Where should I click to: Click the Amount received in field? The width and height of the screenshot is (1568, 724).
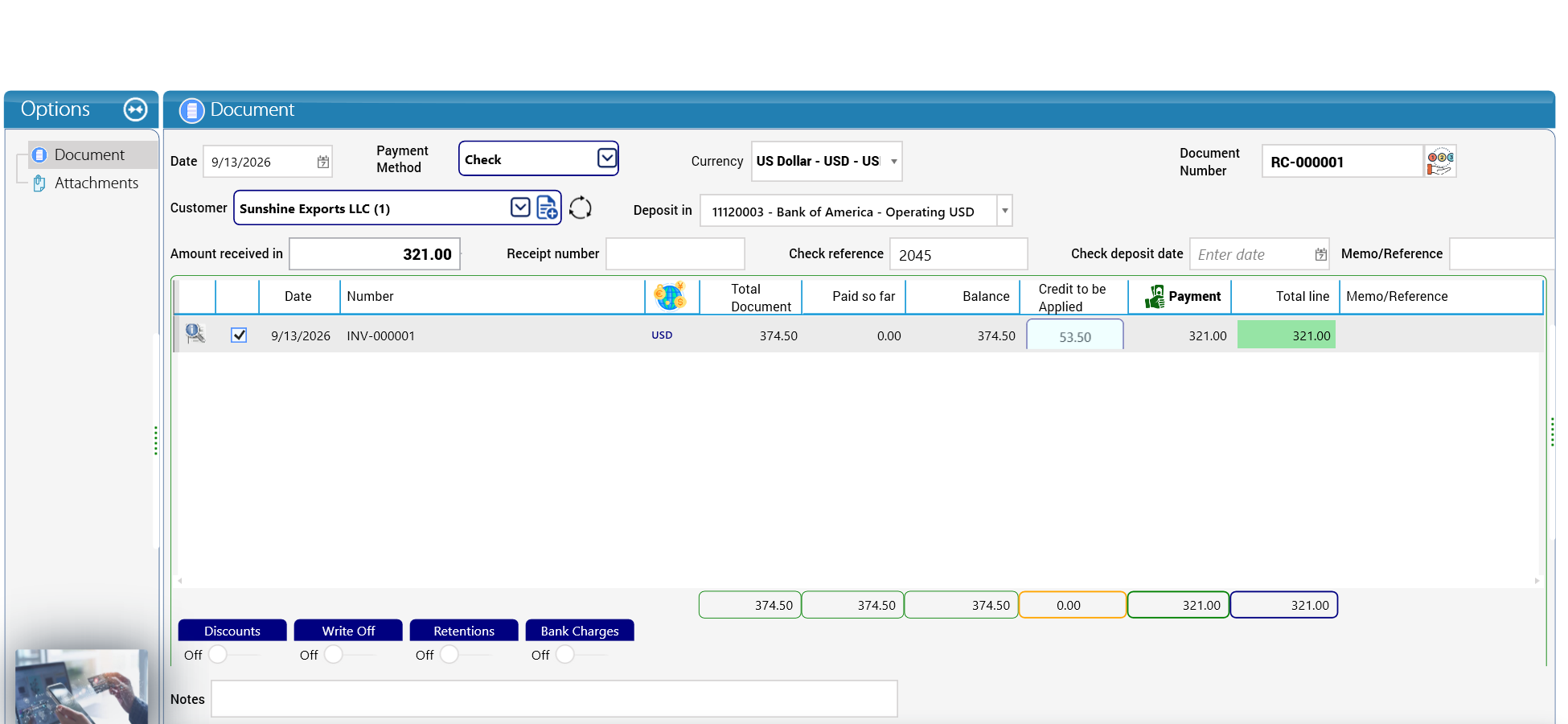[x=375, y=254]
